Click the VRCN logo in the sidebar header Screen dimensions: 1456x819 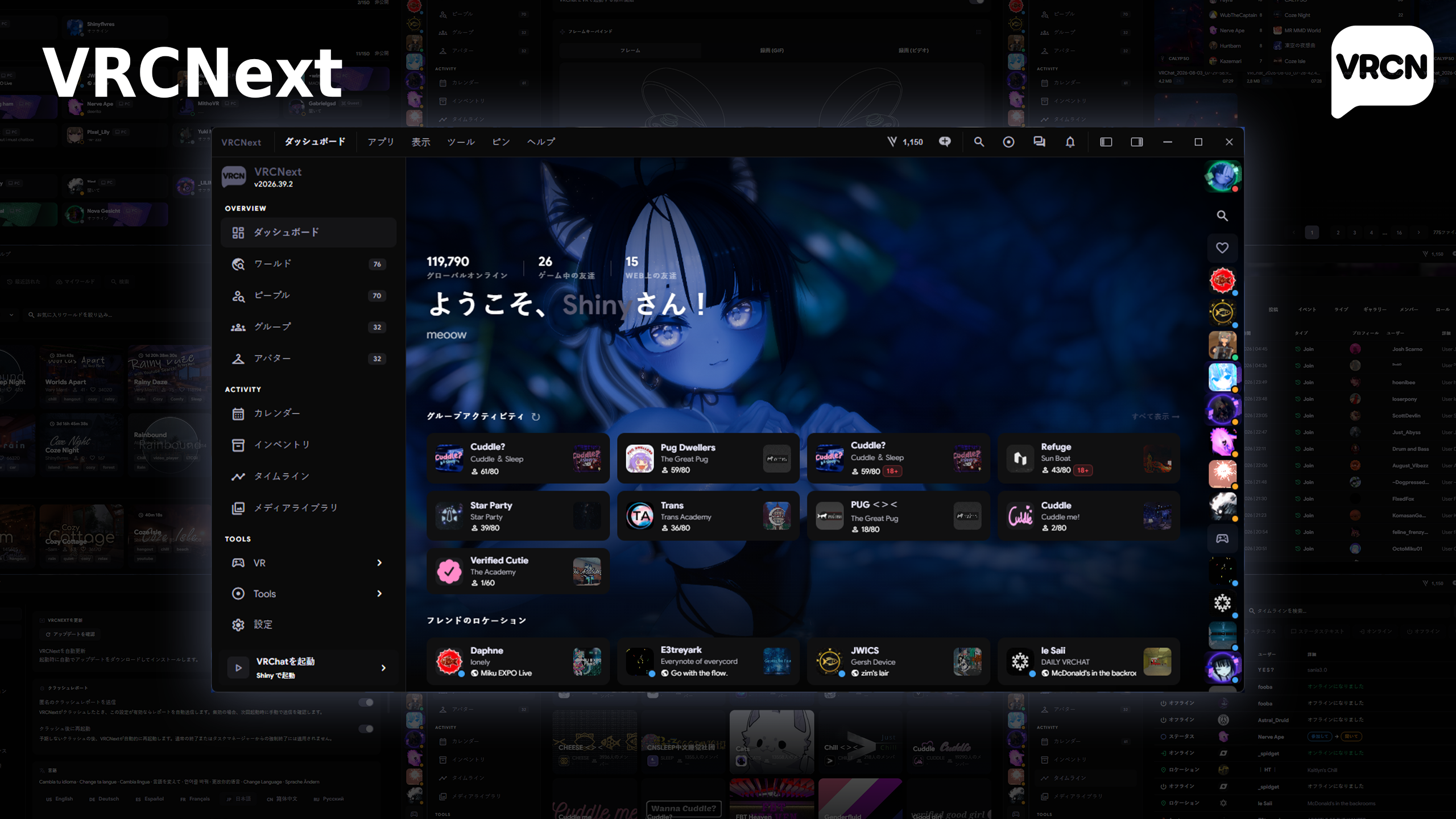234,176
